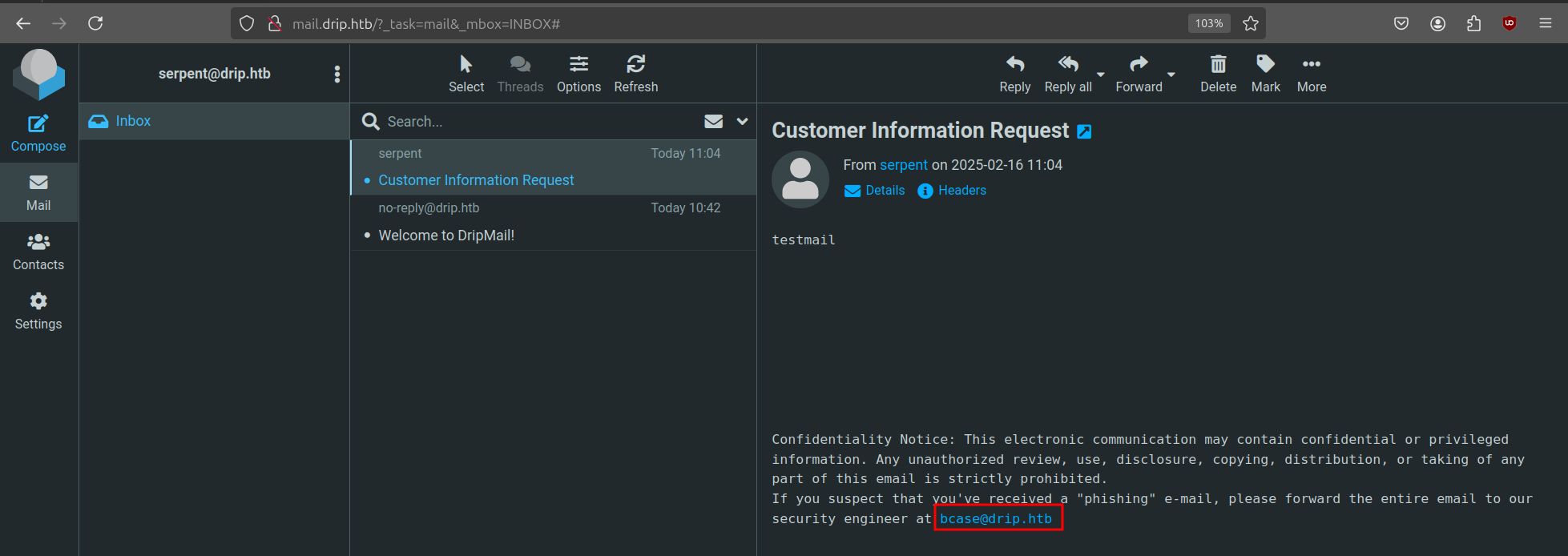Open account menu with three dots
The width and height of the screenshot is (1568, 556).
337,75
